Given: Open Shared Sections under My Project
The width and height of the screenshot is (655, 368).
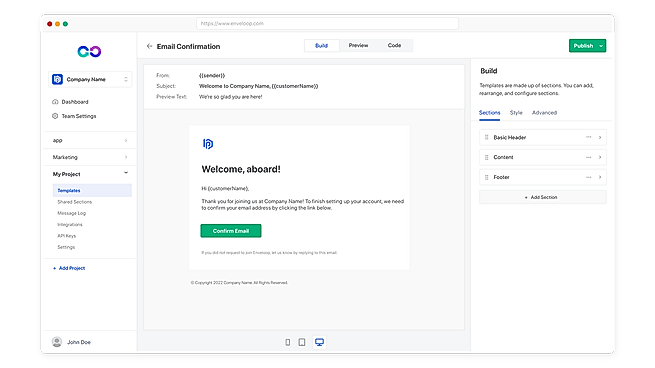Looking at the screenshot, I should pos(74,202).
